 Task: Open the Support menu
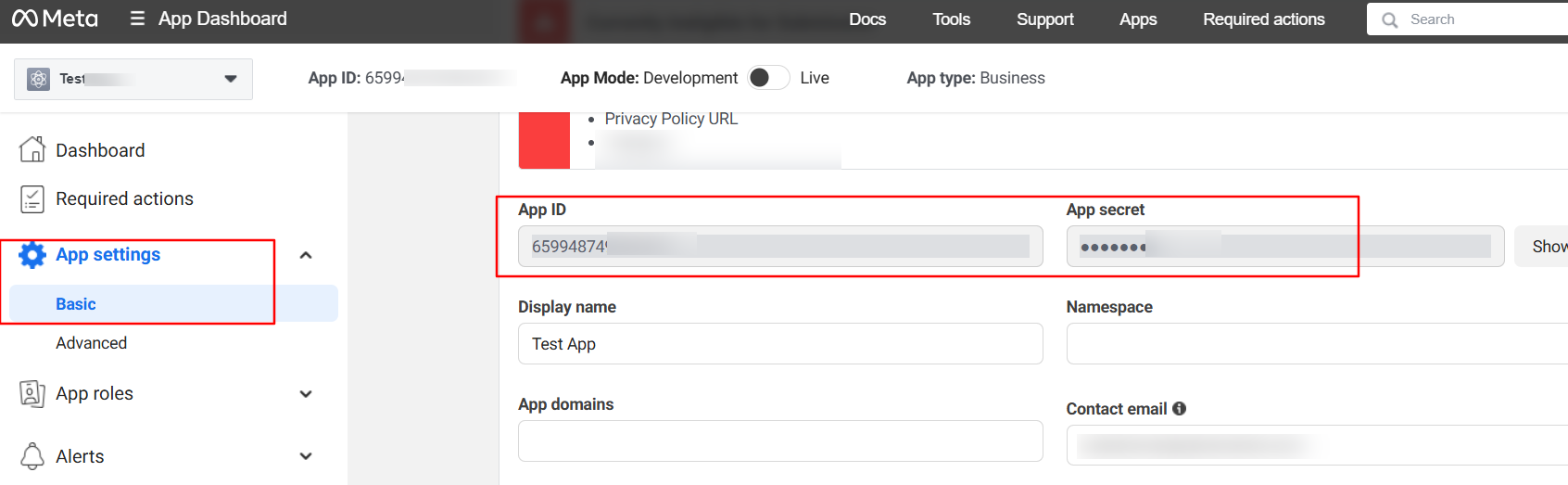click(1044, 19)
